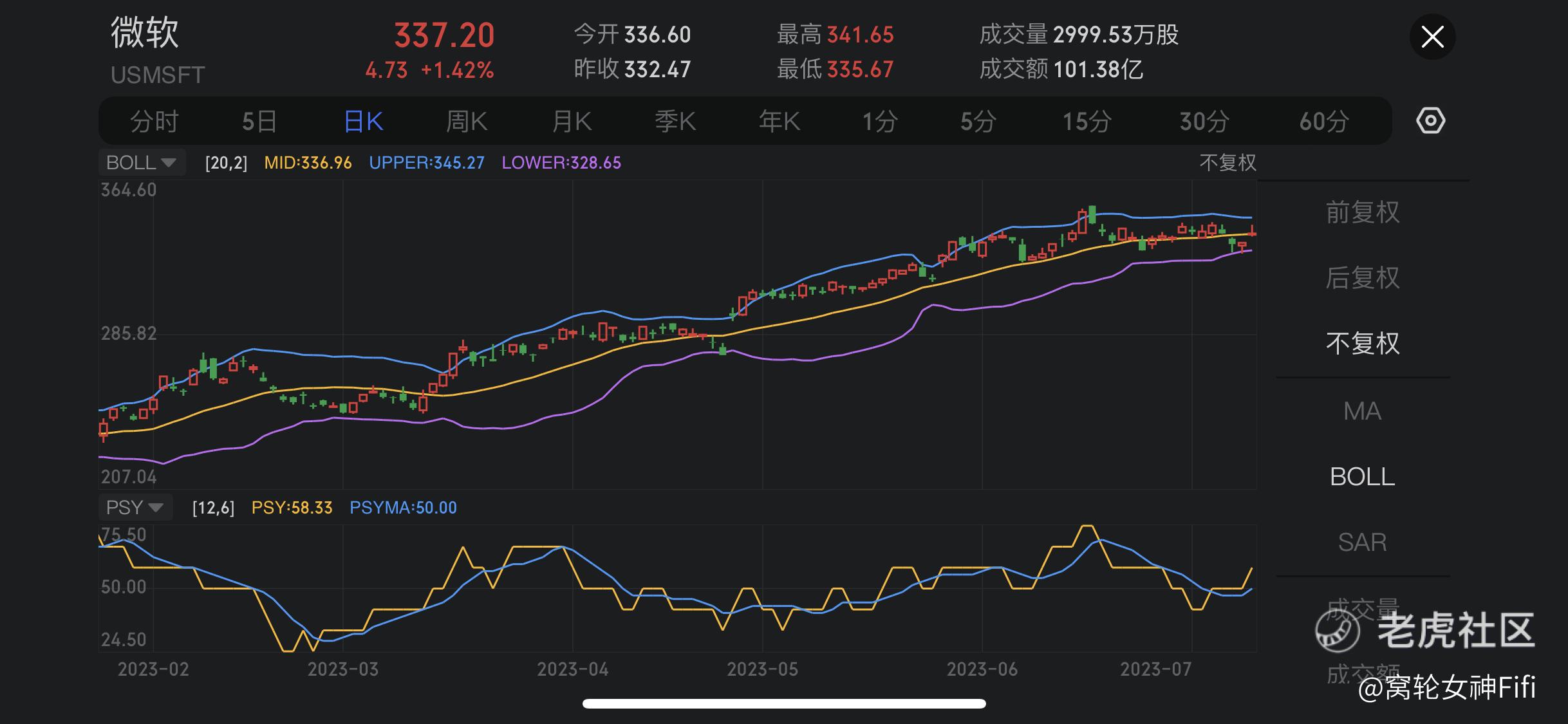Click the 微软 stock name
Screen dimensions: 1568x724
[145, 32]
